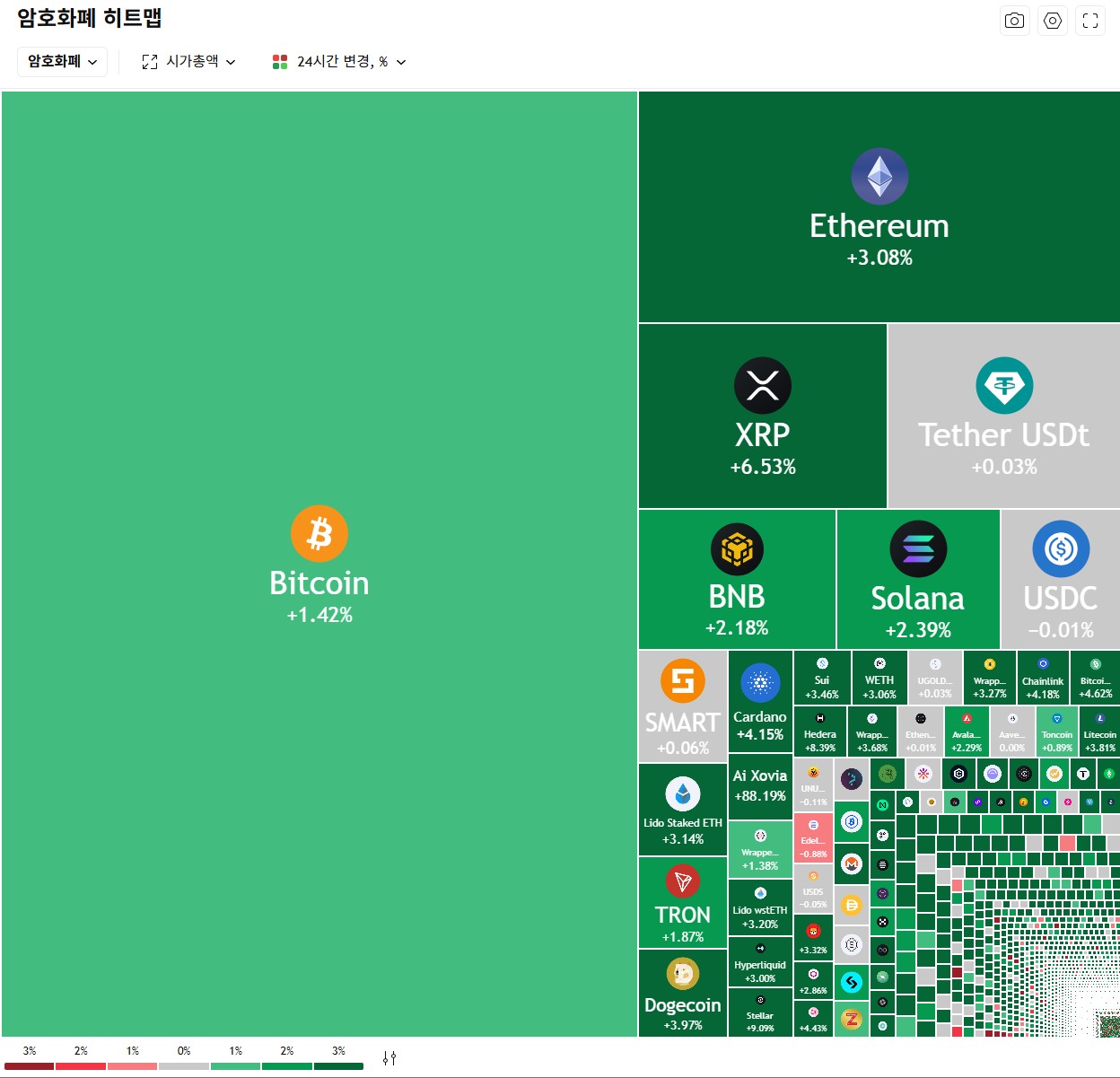Click the Hedera H logo
Image resolution: width=1120 pixels, height=1078 pixels.
click(x=820, y=718)
